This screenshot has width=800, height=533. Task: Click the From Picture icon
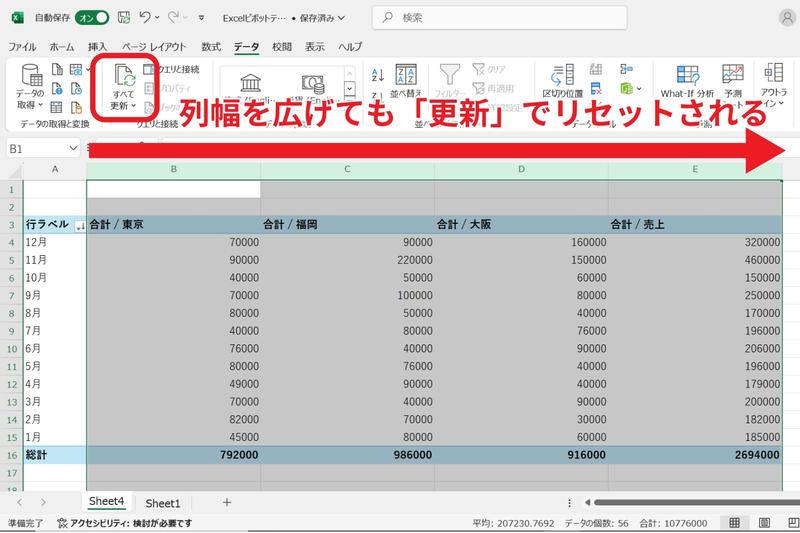76,69
